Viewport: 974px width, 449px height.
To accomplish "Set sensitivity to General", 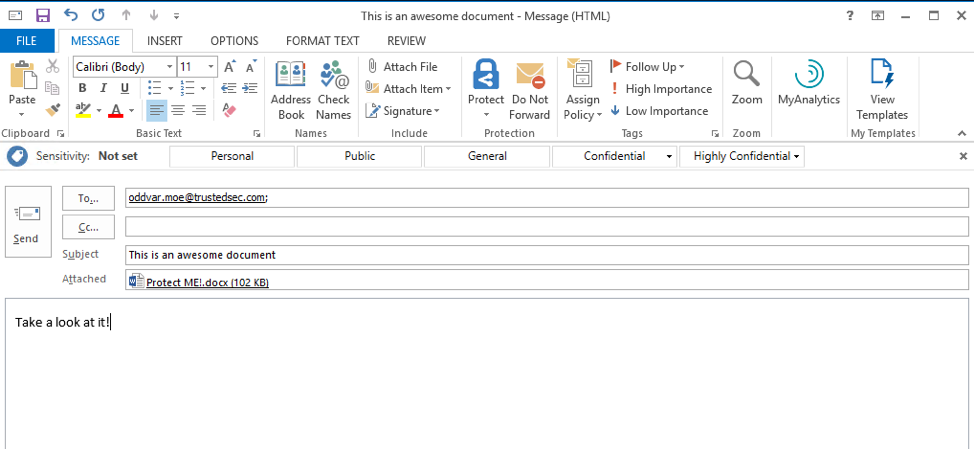I will pyautogui.click(x=488, y=156).
